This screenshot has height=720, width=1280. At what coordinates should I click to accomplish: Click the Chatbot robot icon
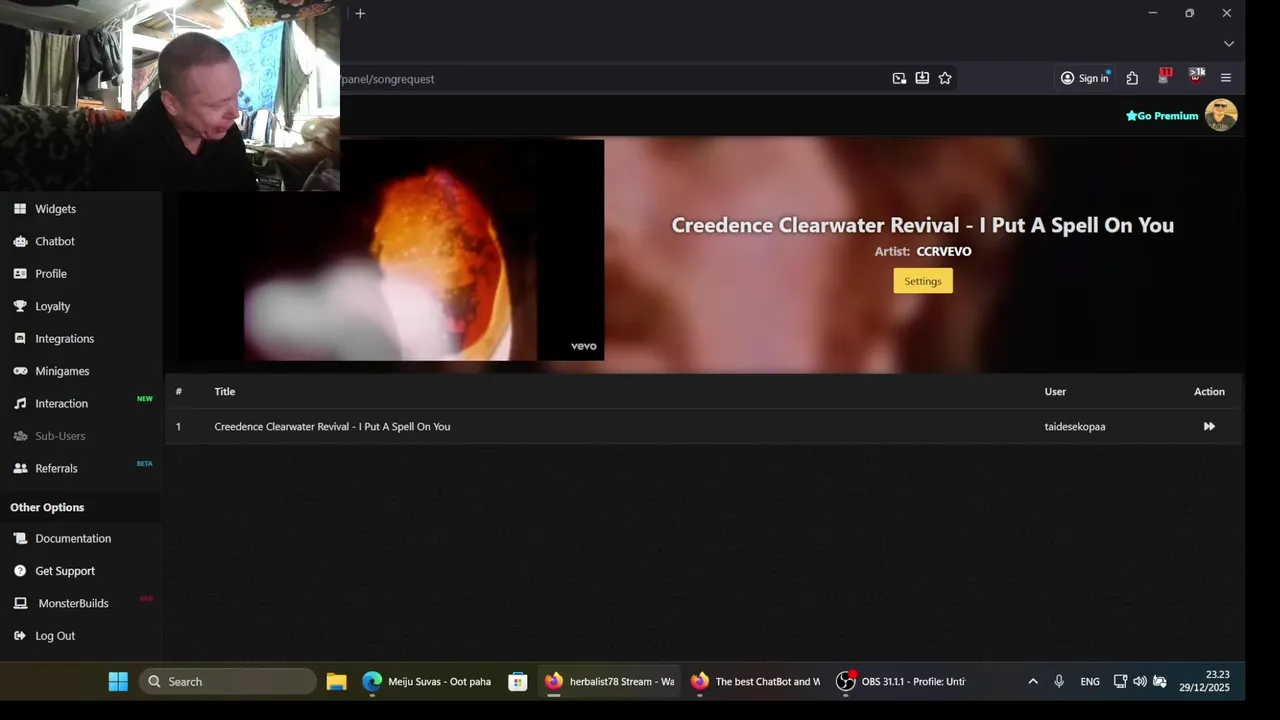[20, 241]
